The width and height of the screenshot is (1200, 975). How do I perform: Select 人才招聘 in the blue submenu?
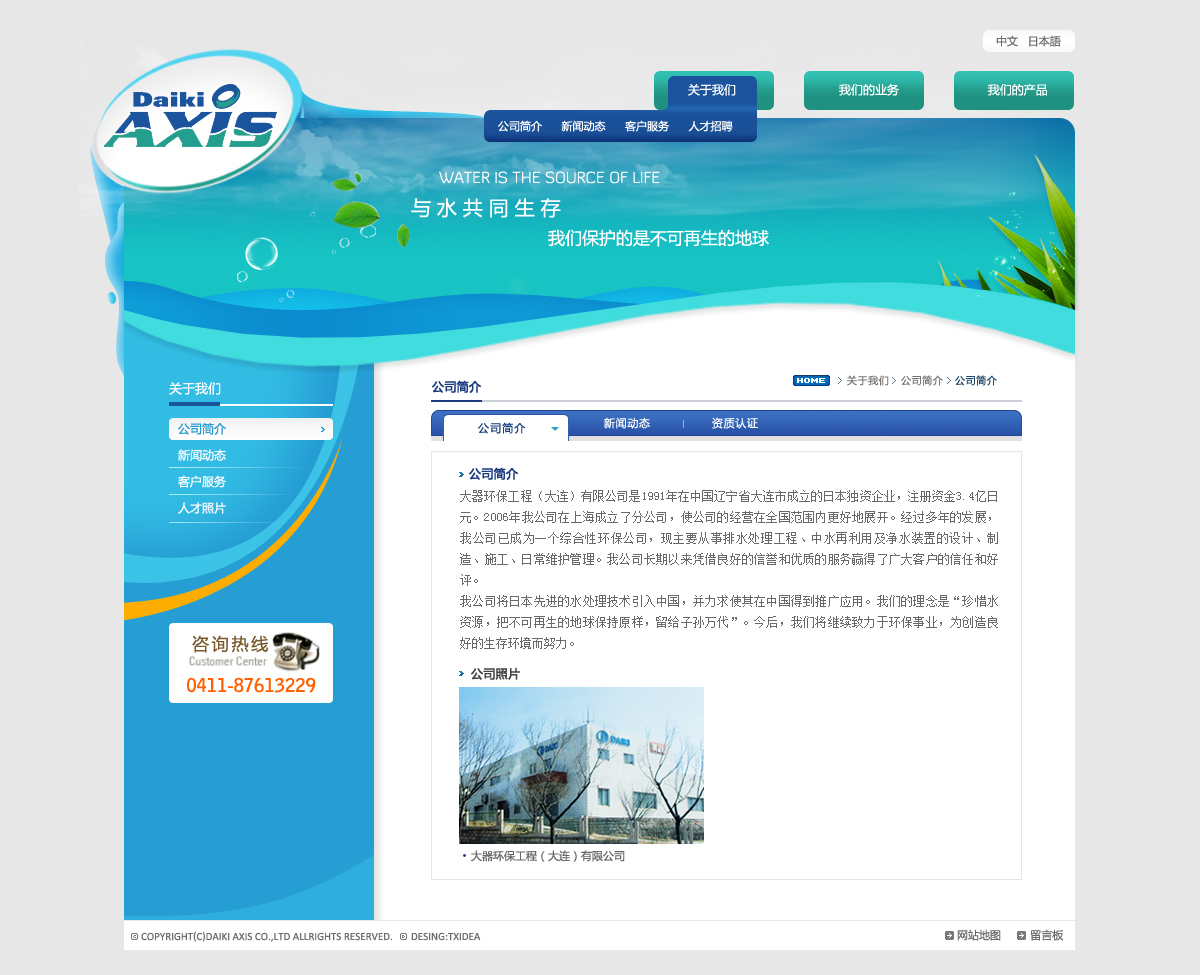pos(710,127)
